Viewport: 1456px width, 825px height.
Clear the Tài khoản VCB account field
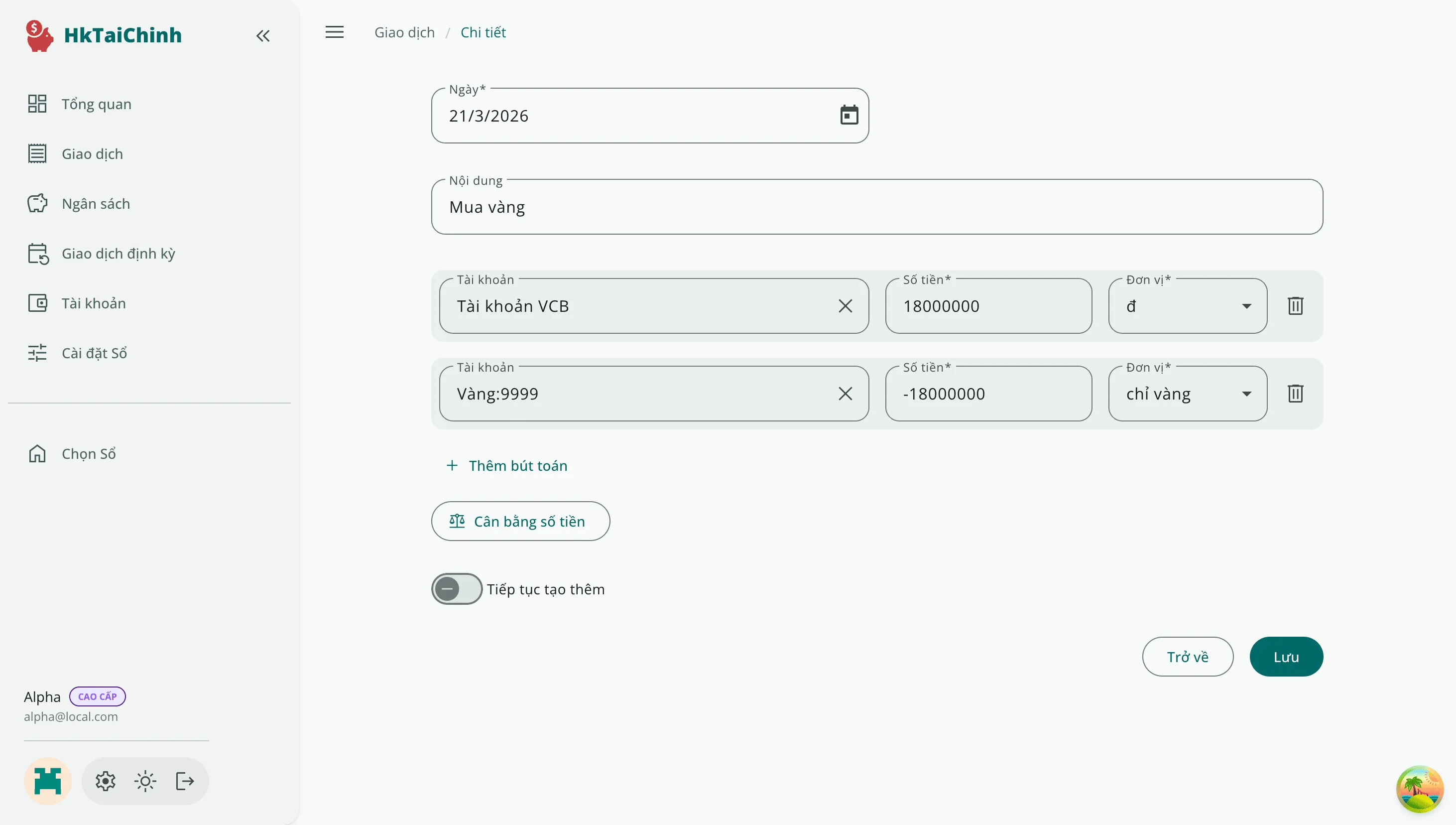845,306
